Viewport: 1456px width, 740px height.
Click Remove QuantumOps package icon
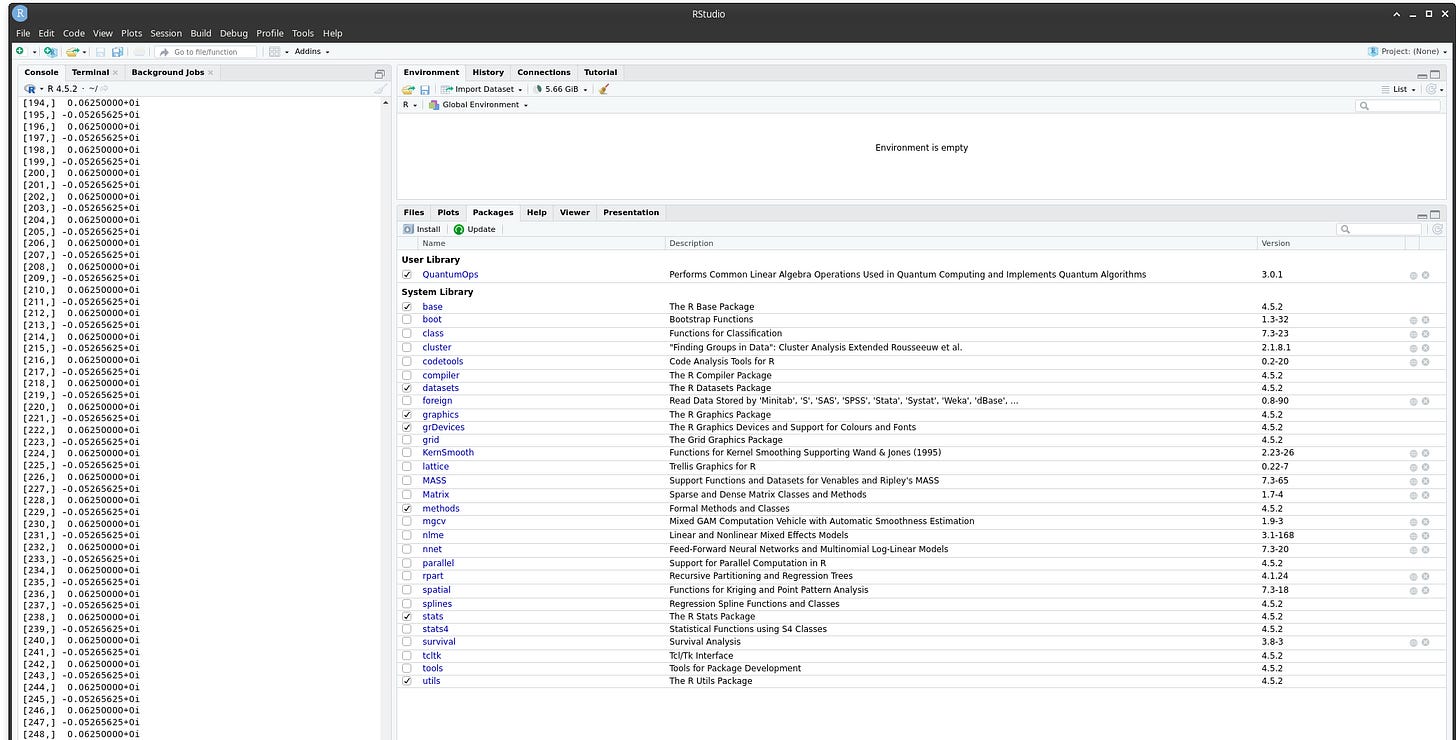click(x=1425, y=275)
